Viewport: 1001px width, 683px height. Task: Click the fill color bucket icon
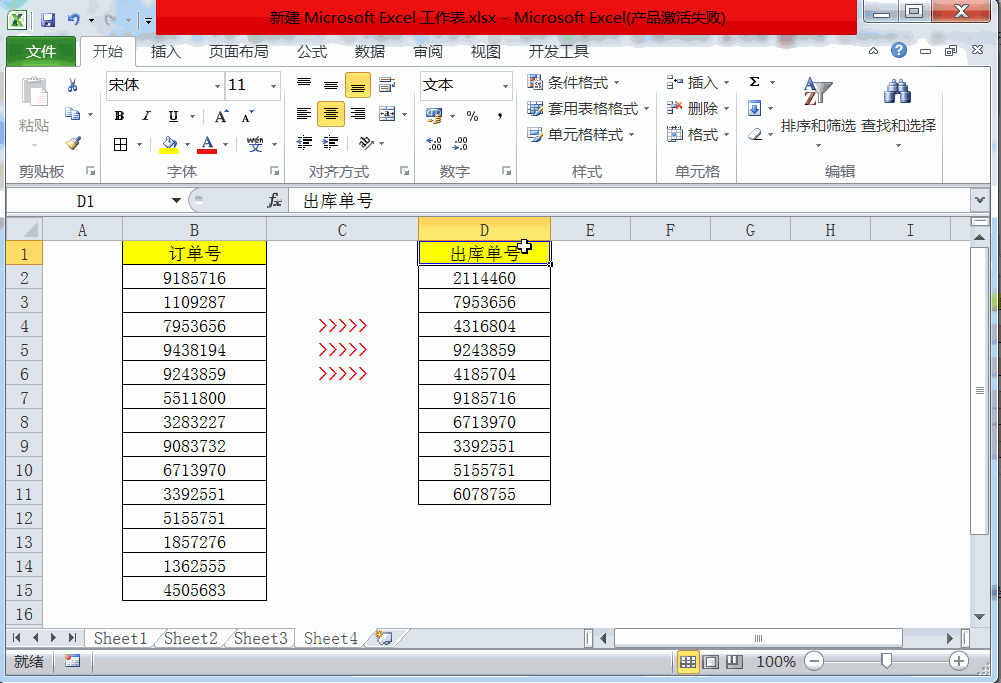tap(169, 144)
